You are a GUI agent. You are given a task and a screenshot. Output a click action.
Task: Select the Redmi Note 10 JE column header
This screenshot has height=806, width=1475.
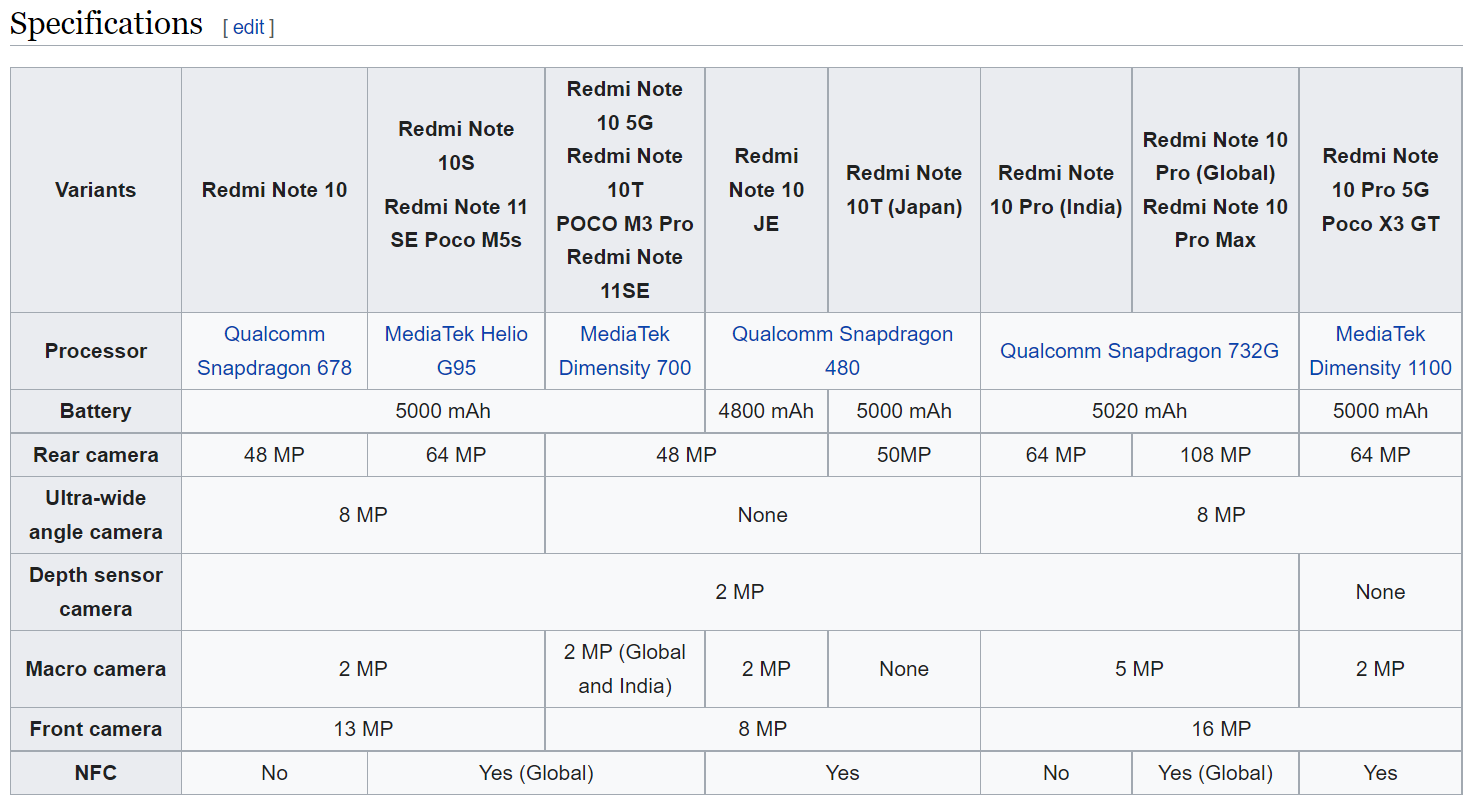tap(766, 189)
